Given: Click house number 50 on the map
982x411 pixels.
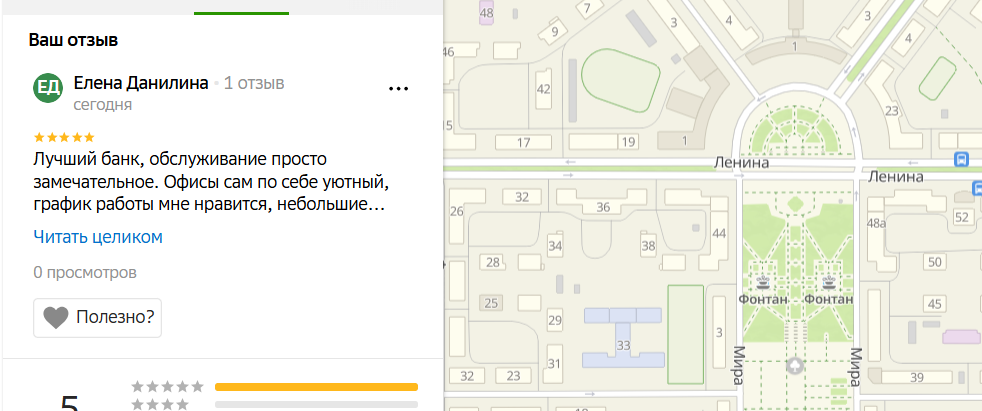Looking at the screenshot, I should [936, 262].
